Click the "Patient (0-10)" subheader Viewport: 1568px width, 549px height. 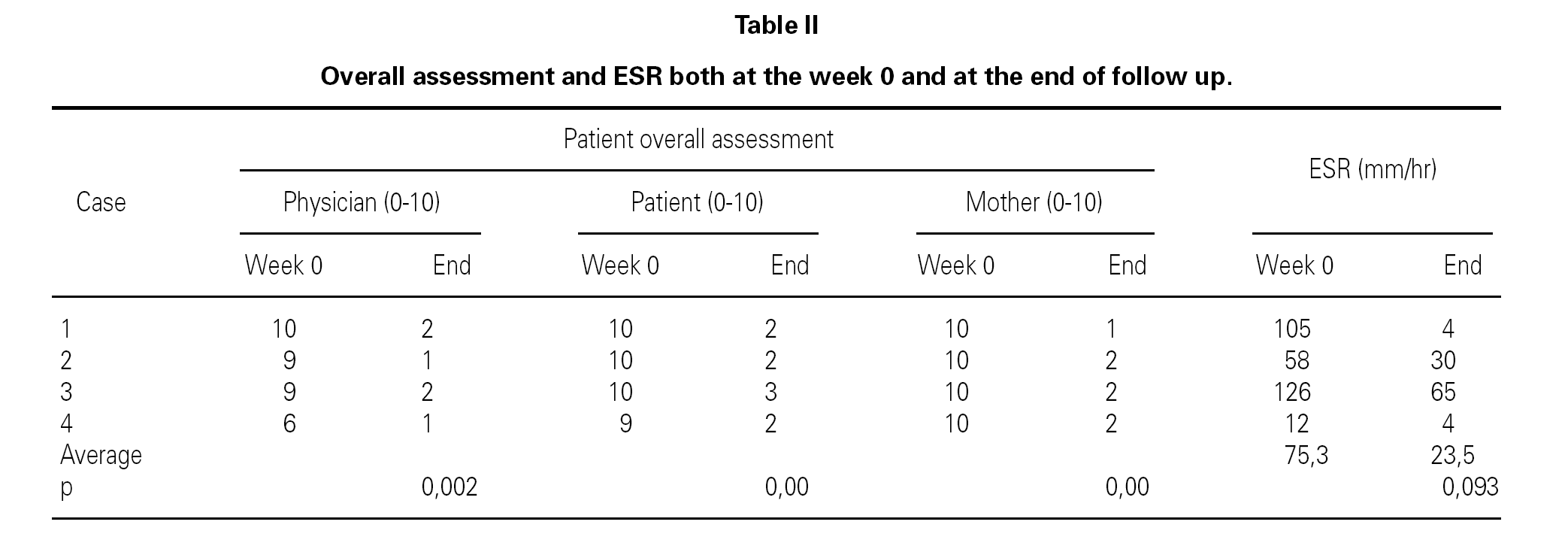[697, 203]
